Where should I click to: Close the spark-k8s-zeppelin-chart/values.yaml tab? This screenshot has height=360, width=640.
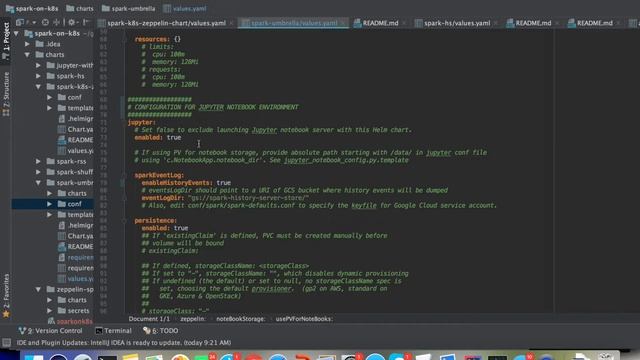pyautogui.click(x=231, y=23)
